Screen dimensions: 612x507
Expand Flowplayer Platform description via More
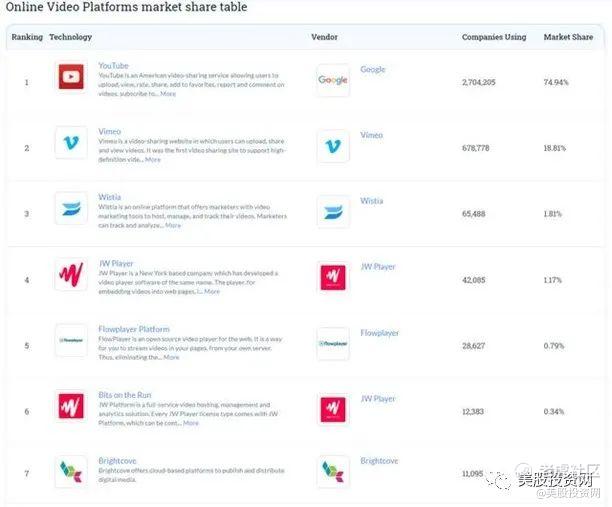pyautogui.click(x=171, y=357)
